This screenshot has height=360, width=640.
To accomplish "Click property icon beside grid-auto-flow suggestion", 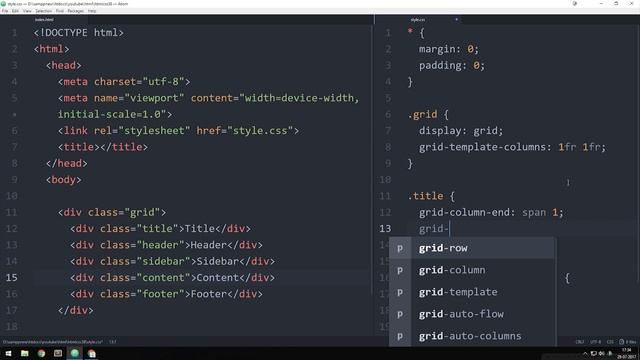I will pyautogui.click(x=400, y=314).
